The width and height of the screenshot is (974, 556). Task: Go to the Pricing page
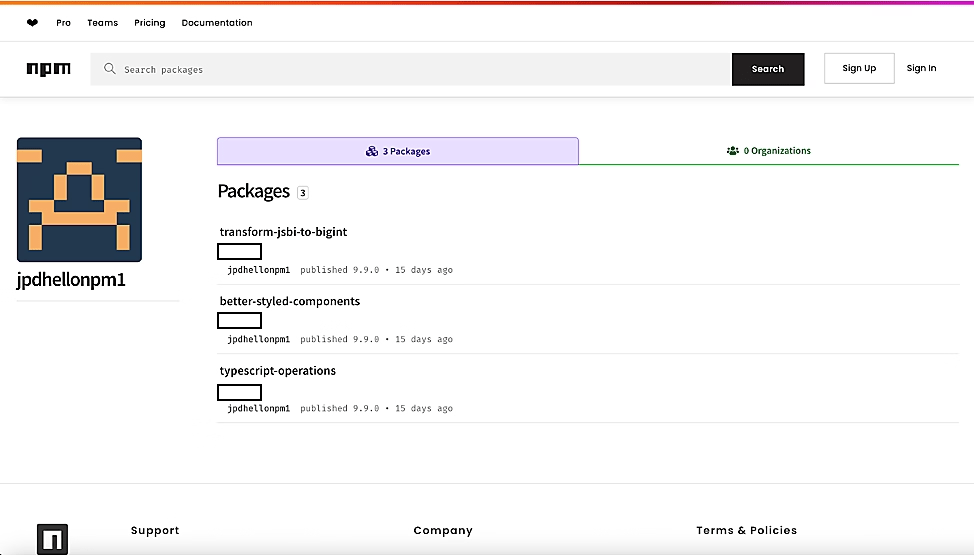click(150, 23)
